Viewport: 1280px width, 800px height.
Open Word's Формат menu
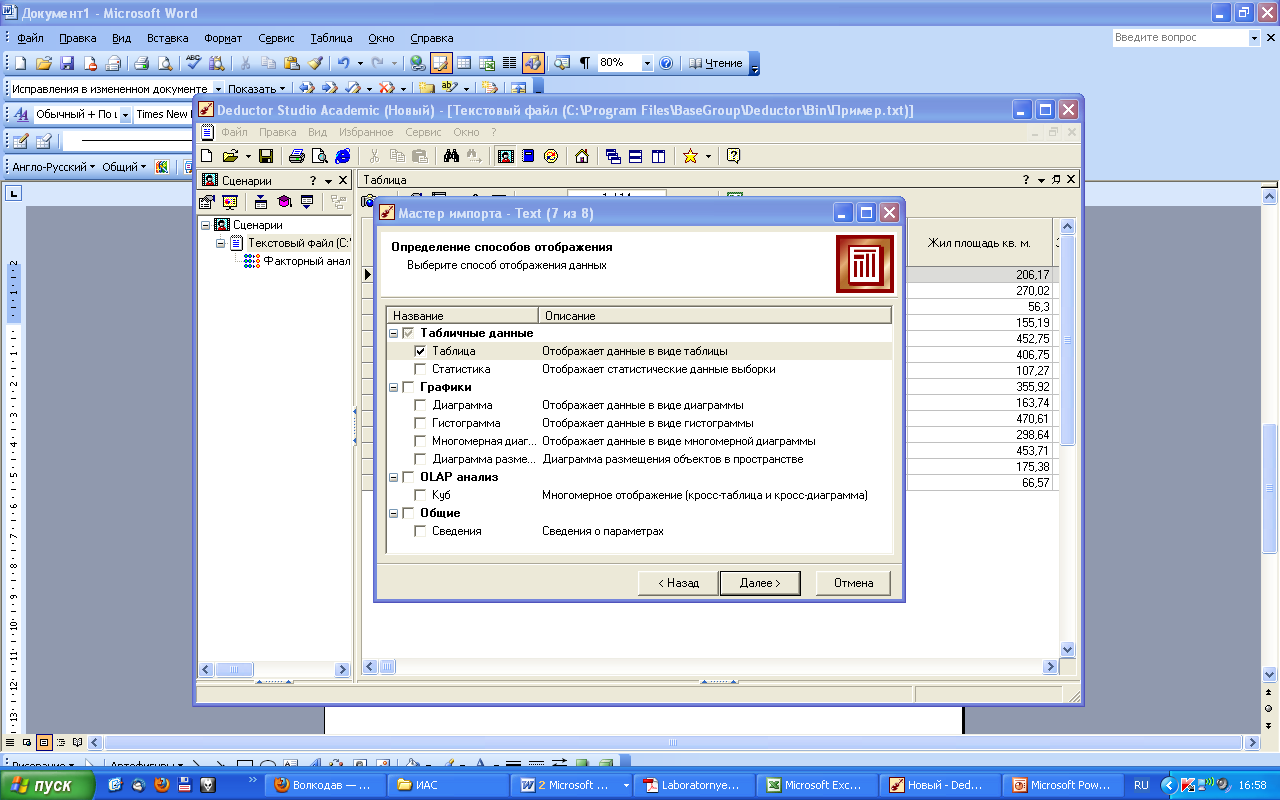[223, 38]
